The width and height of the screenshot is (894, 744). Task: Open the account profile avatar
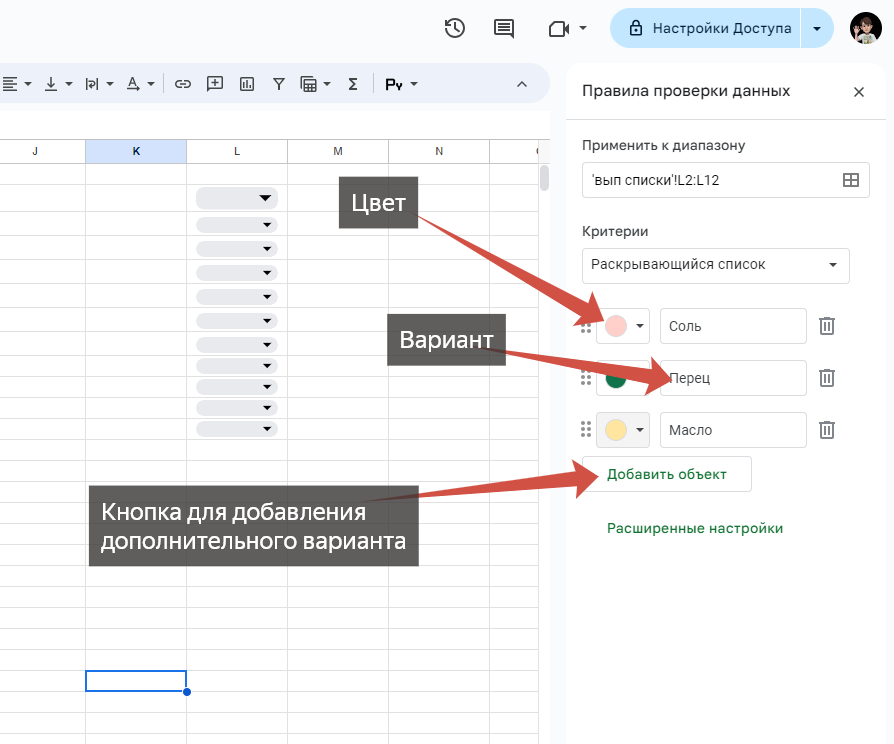tap(865, 28)
